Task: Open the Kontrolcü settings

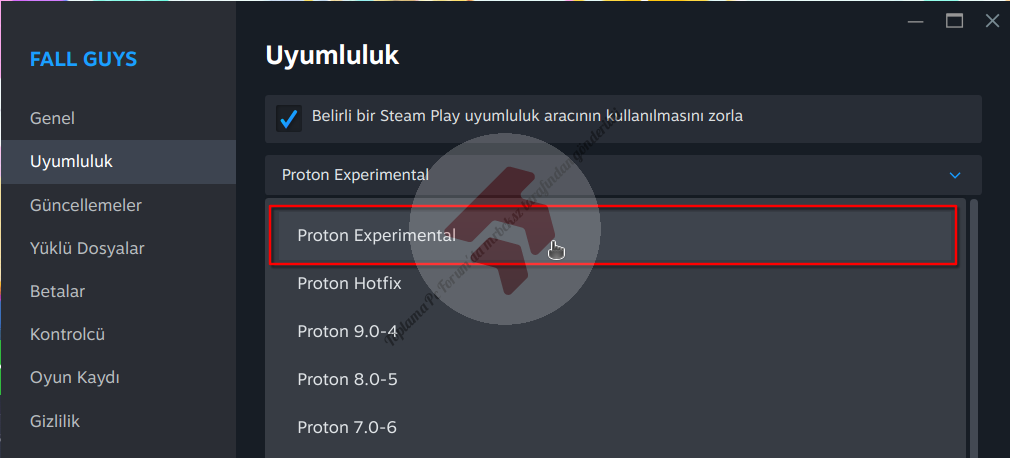Action: click(x=67, y=334)
